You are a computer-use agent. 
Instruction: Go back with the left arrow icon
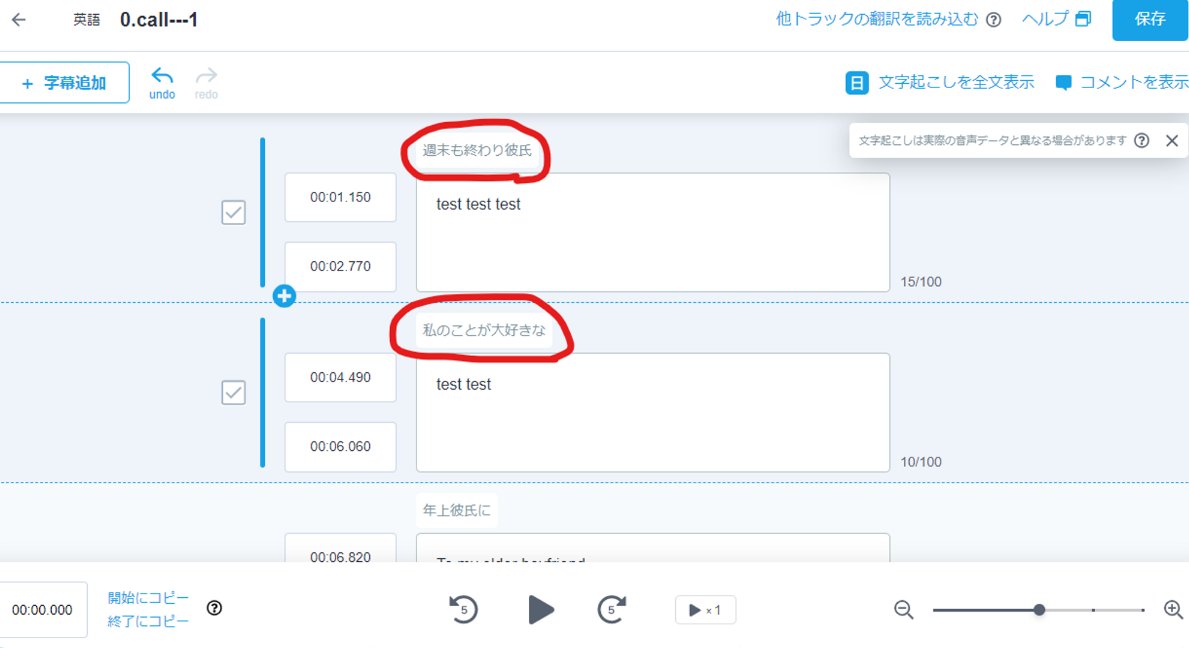coord(19,20)
